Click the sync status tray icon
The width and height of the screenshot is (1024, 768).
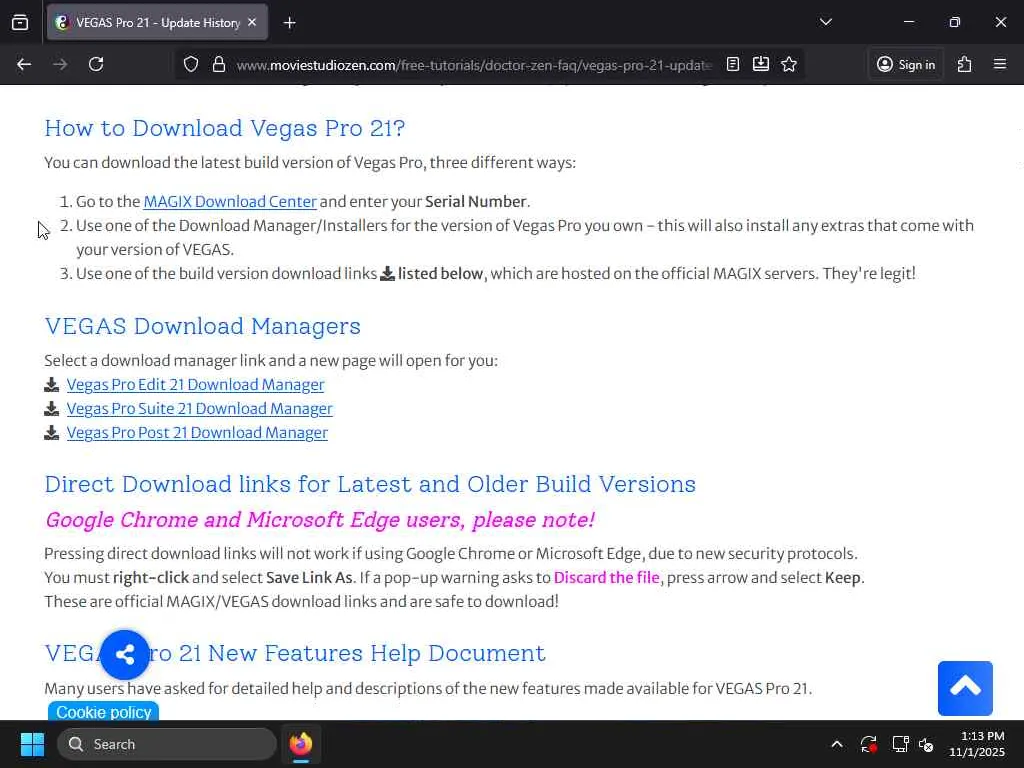tap(869, 744)
